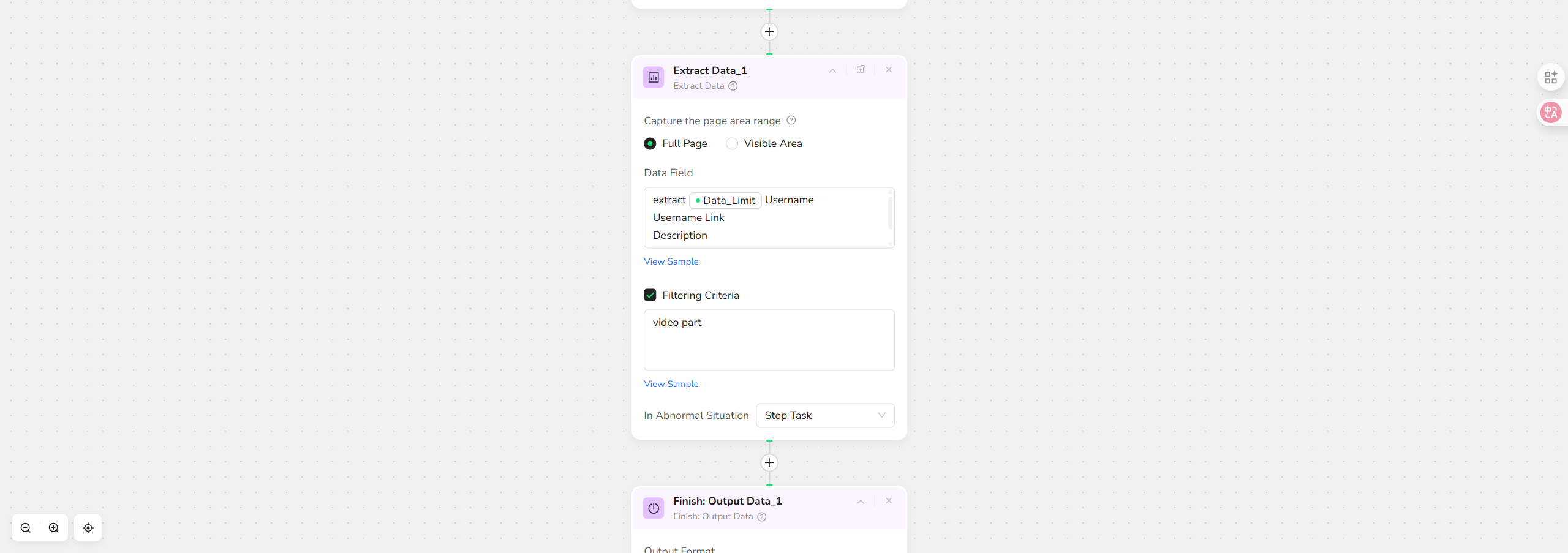Click zoom in magnifier icon
This screenshot has width=1568, height=553.
pyautogui.click(x=54, y=528)
